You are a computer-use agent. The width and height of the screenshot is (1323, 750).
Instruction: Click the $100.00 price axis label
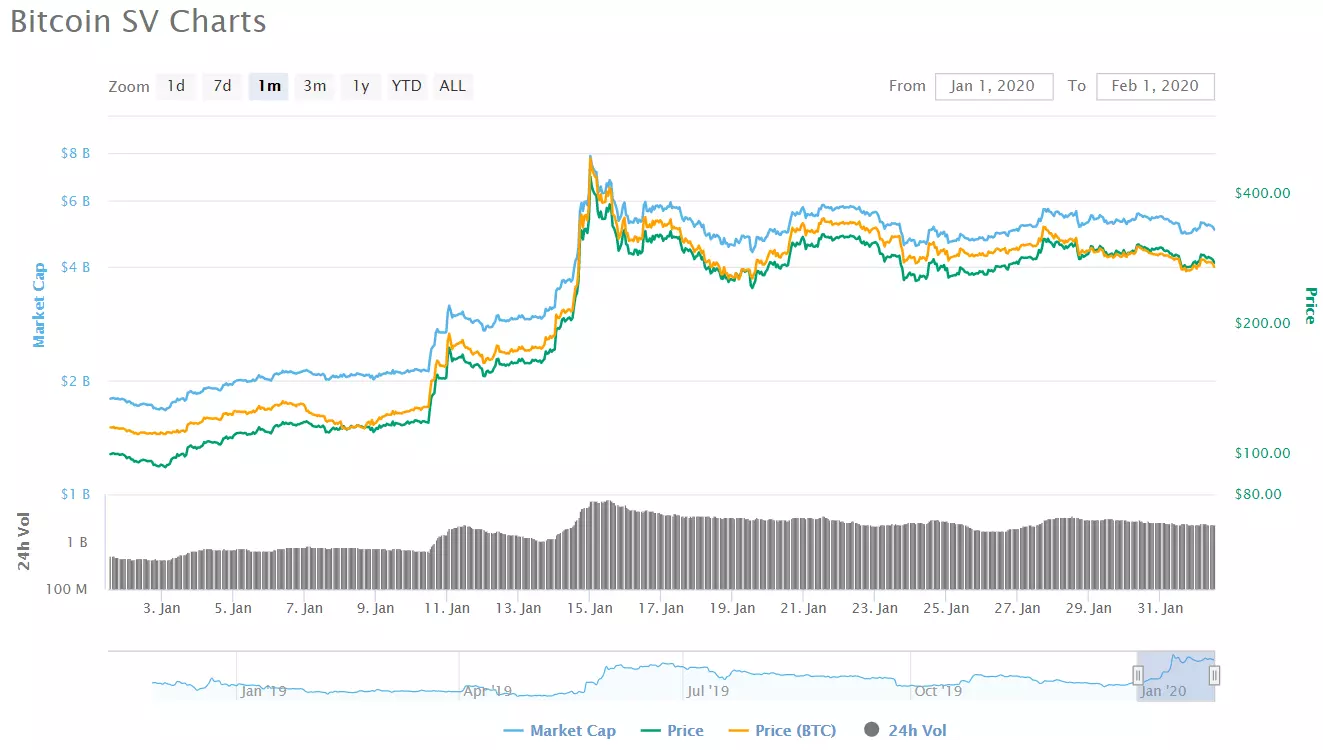coord(1261,453)
